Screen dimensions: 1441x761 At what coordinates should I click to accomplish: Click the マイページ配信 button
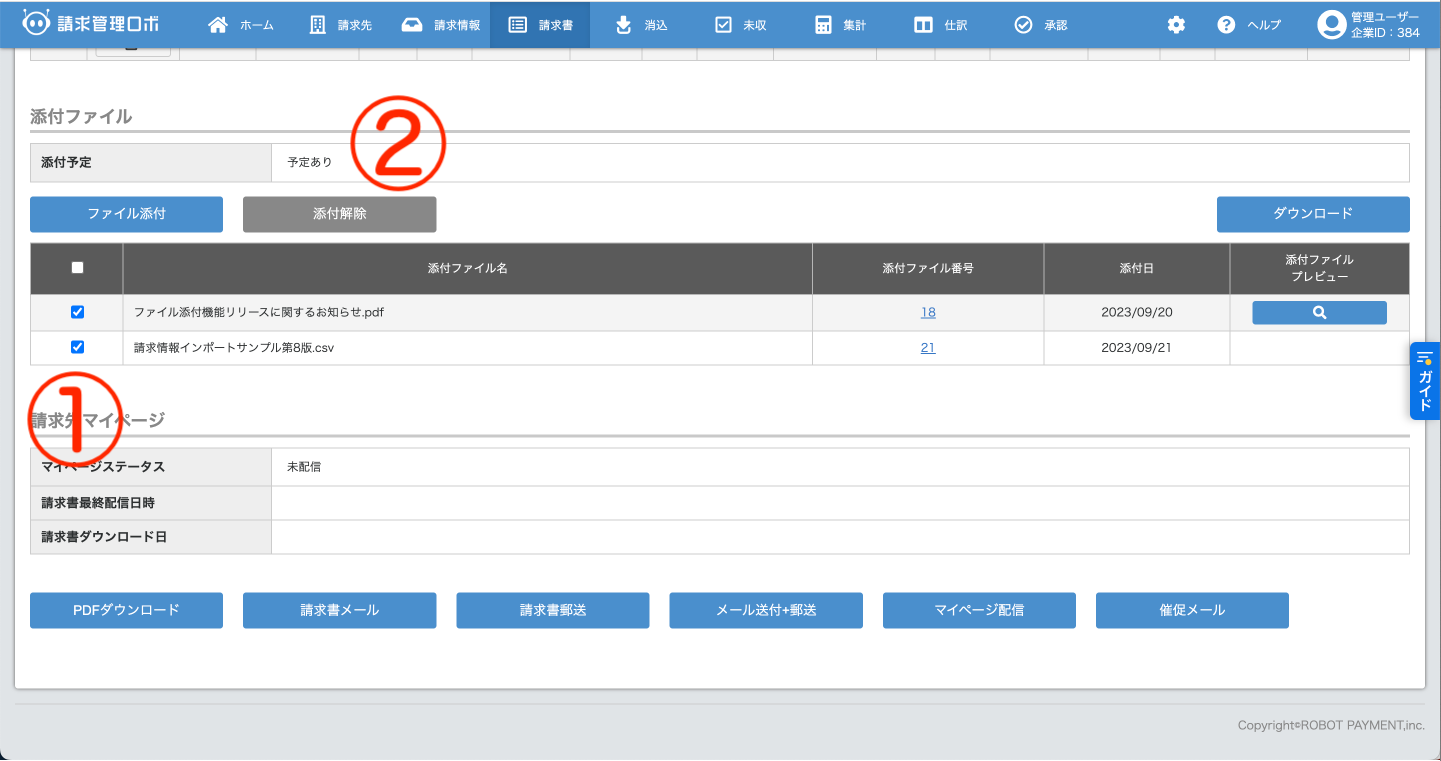[x=979, y=610]
